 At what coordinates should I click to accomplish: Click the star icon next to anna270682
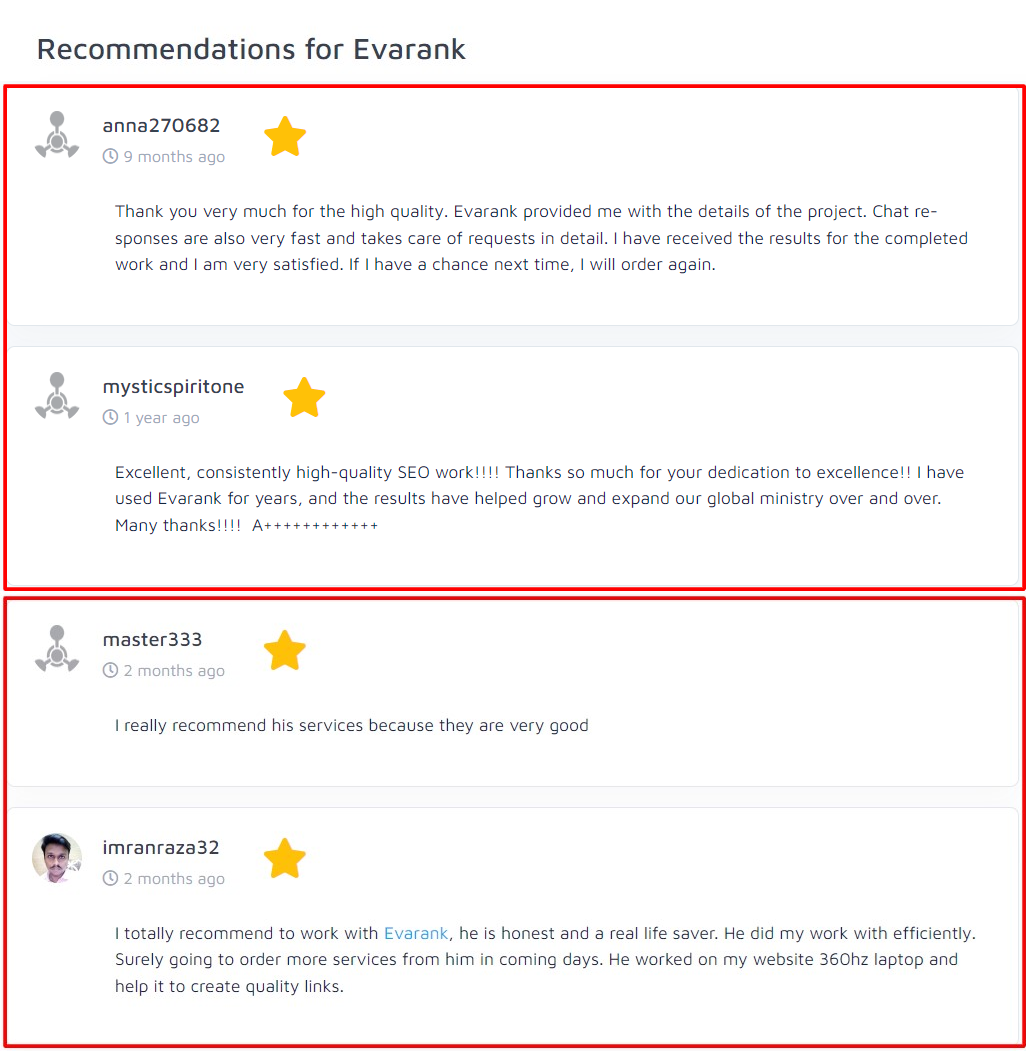tap(285, 137)
